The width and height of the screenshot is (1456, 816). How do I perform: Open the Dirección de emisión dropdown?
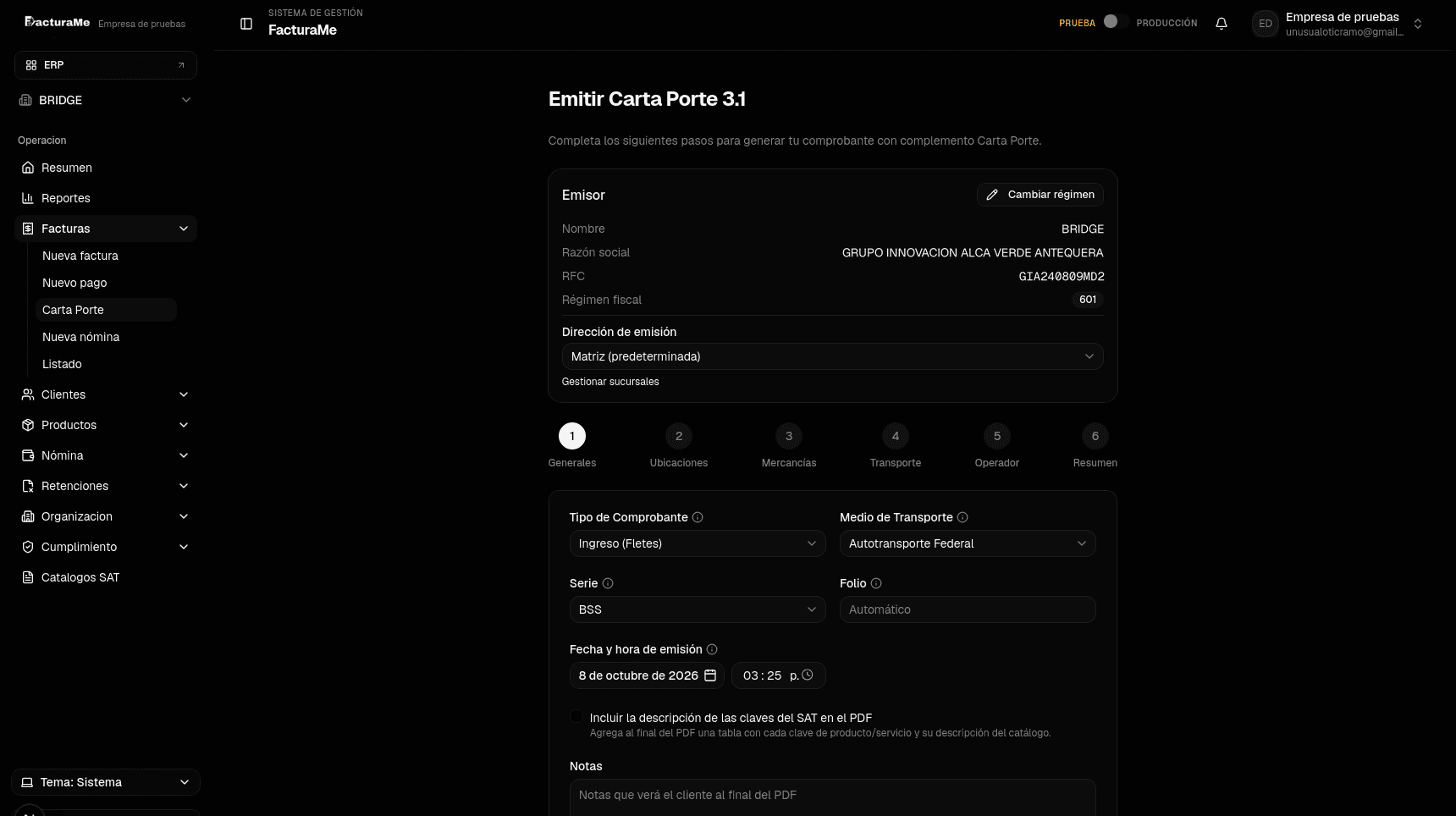[833, 356]
